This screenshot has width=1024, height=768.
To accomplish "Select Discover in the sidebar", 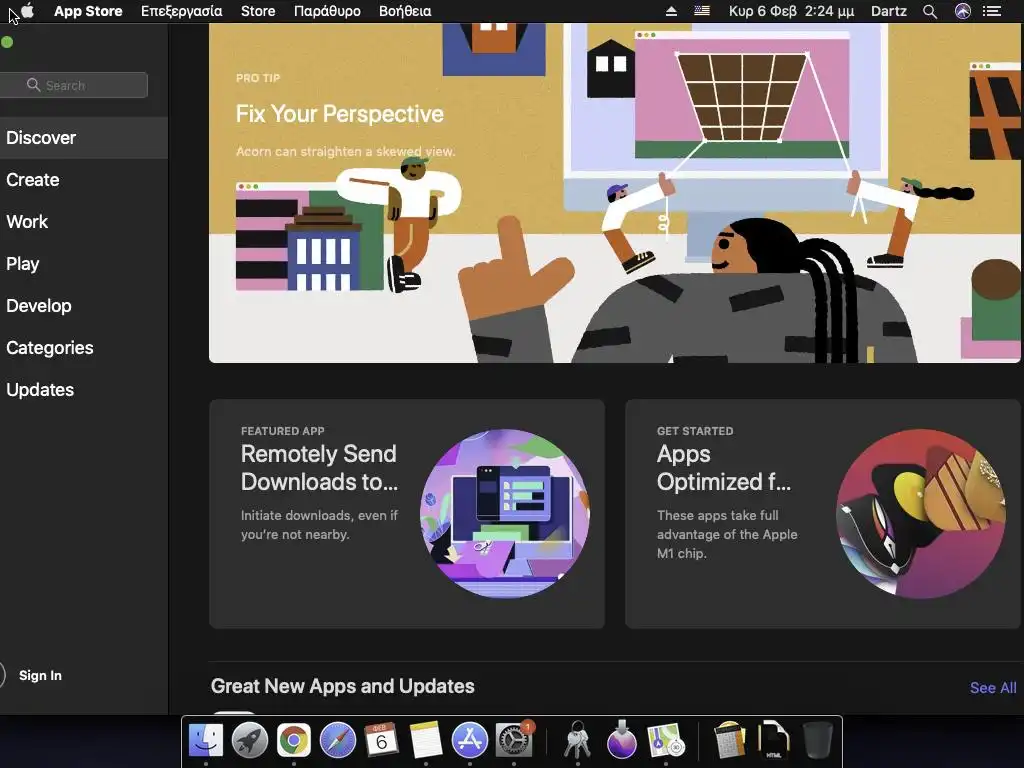I will click(x=84, y=138).
